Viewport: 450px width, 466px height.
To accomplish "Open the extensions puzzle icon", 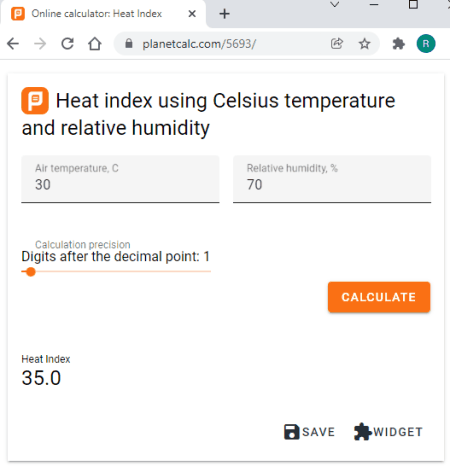I will 399,44.
